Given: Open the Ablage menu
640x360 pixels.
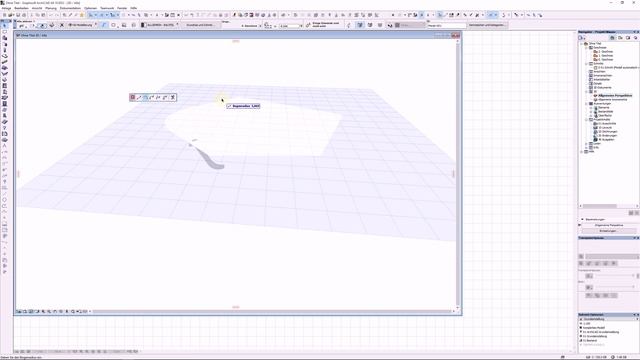Looking at the screenshot, I should [x=7, y=8].
